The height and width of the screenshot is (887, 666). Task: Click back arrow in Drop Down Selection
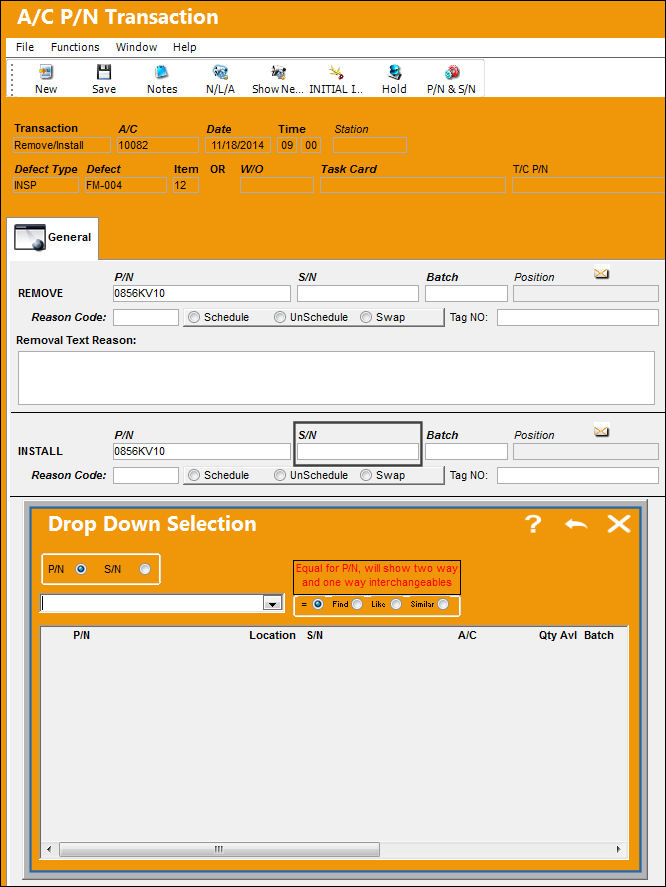pos(576,524)
